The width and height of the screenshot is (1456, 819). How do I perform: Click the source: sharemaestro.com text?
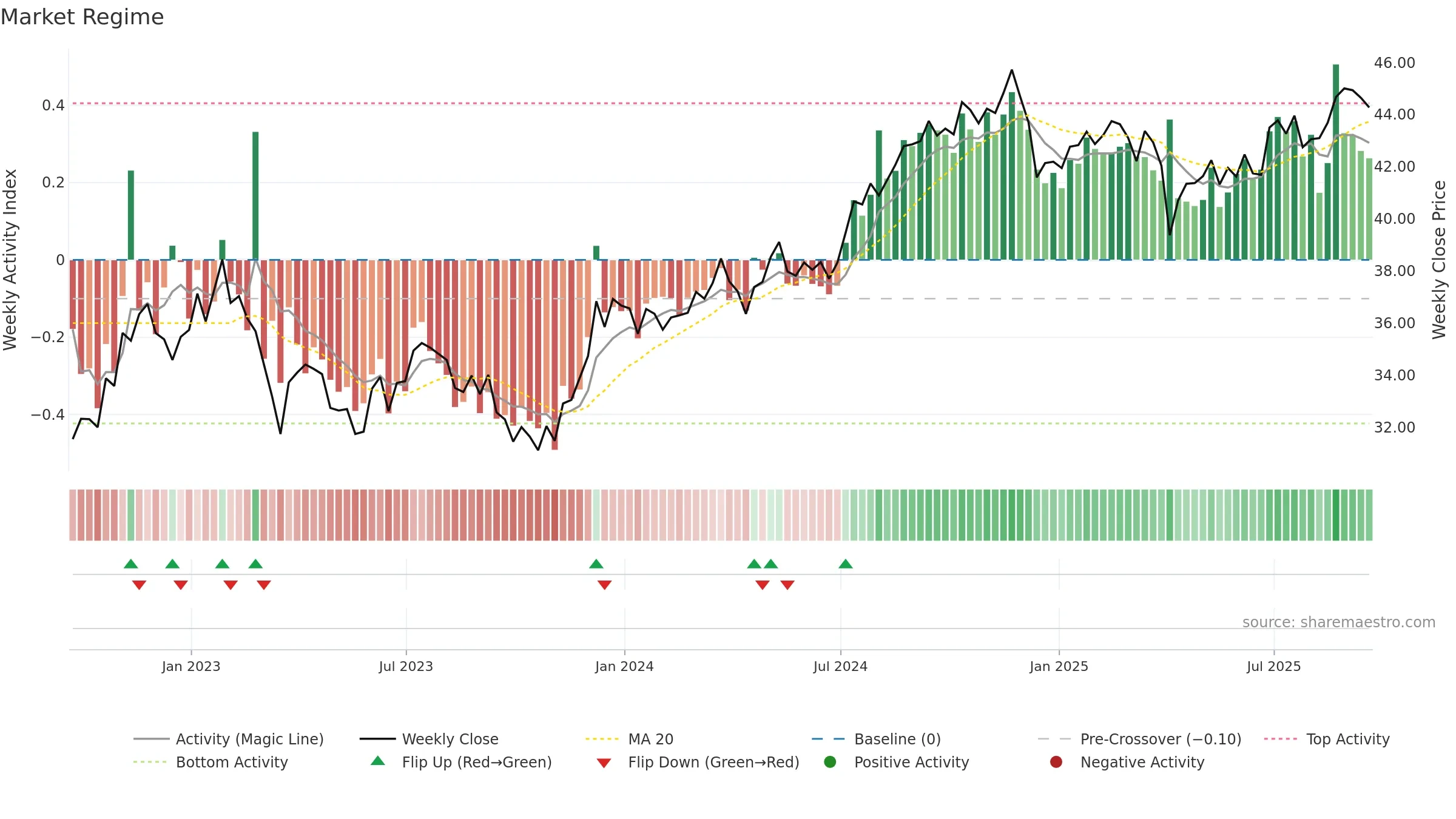pos(1338,622)
